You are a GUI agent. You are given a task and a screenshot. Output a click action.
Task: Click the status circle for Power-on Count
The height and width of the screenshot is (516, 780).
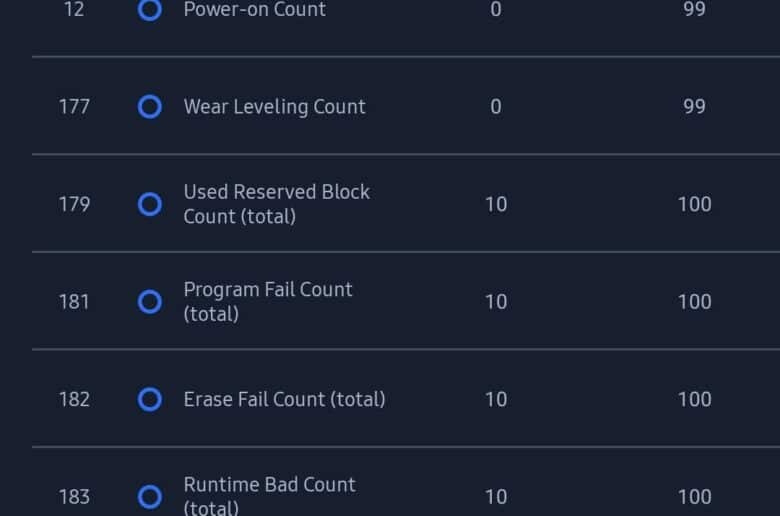tap(150, 9)
